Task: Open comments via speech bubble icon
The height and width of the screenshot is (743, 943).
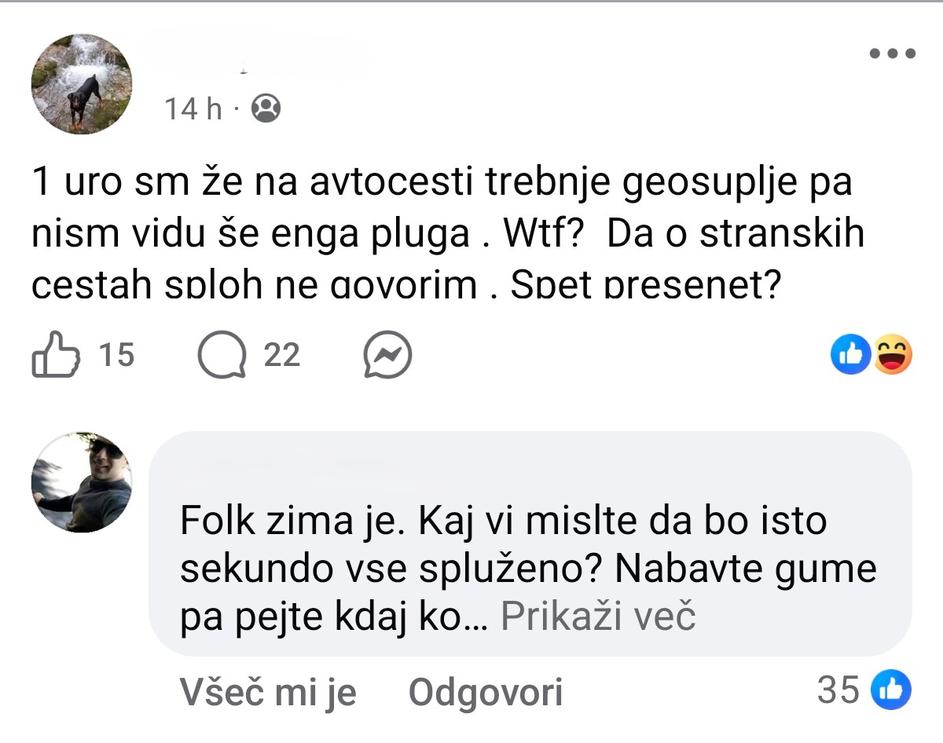Action: (221, 355)
